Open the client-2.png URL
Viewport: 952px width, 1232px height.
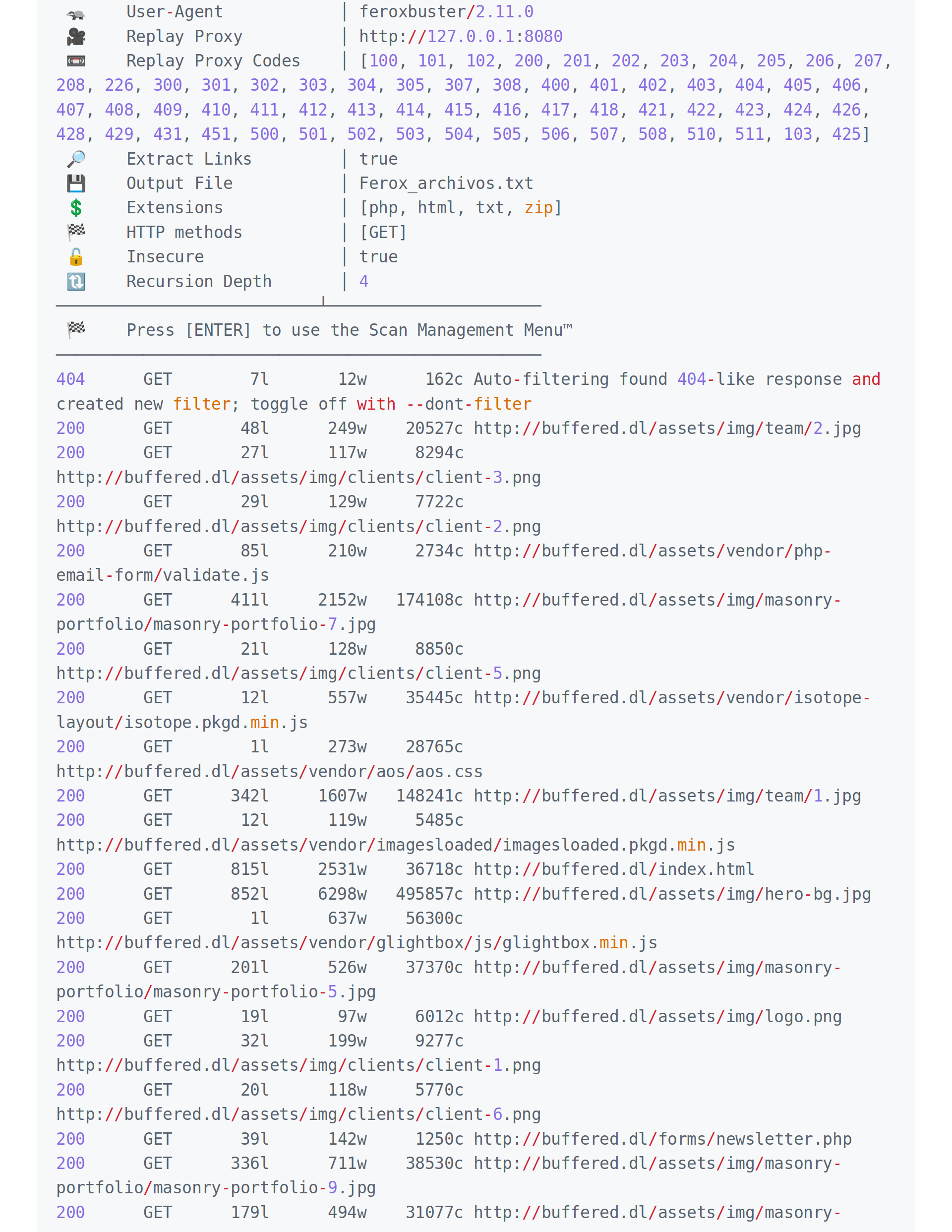click(298, 526)
